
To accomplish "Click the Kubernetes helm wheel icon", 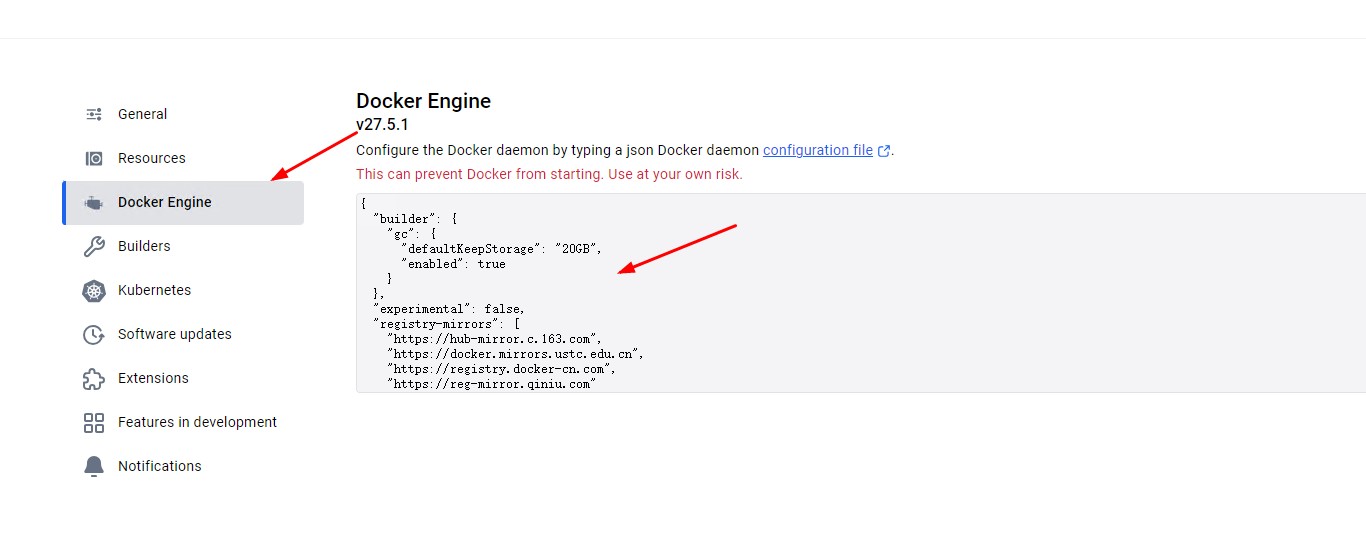I will (94, 291).
